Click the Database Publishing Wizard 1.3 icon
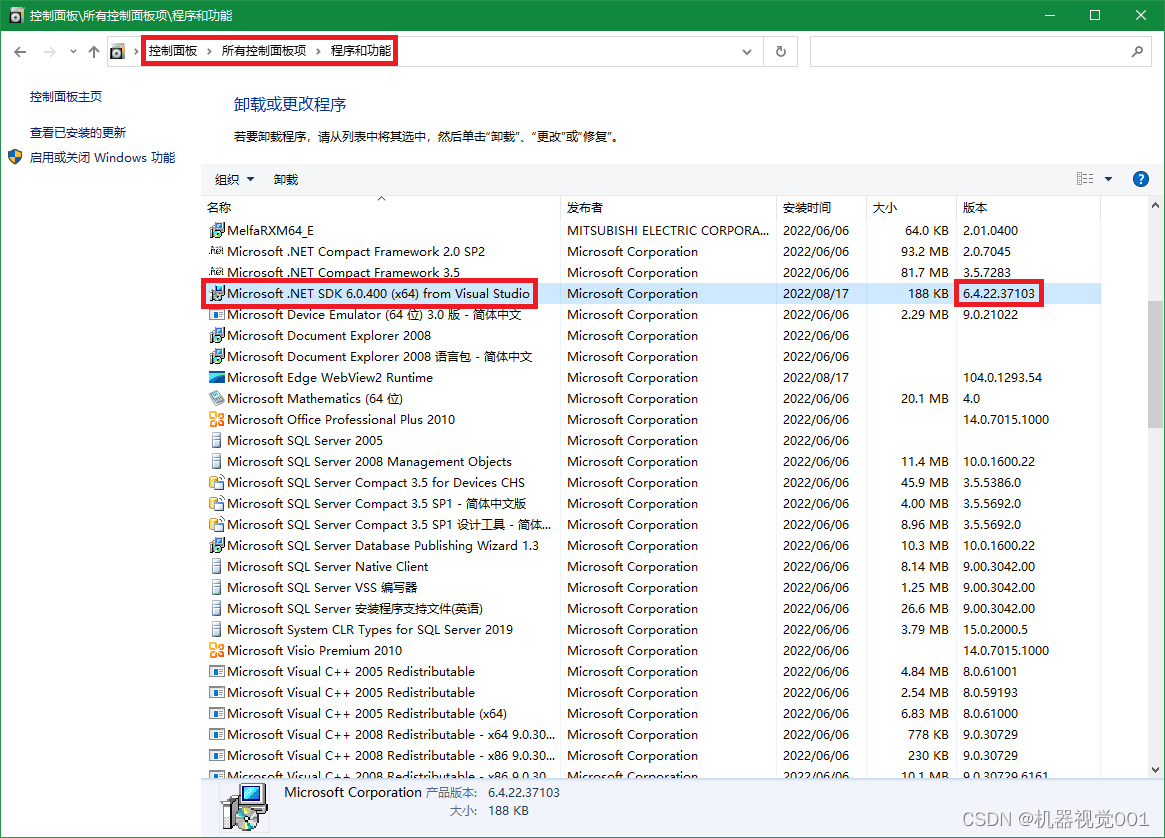Screen dimensions: 1165x838 coord(216,545)
